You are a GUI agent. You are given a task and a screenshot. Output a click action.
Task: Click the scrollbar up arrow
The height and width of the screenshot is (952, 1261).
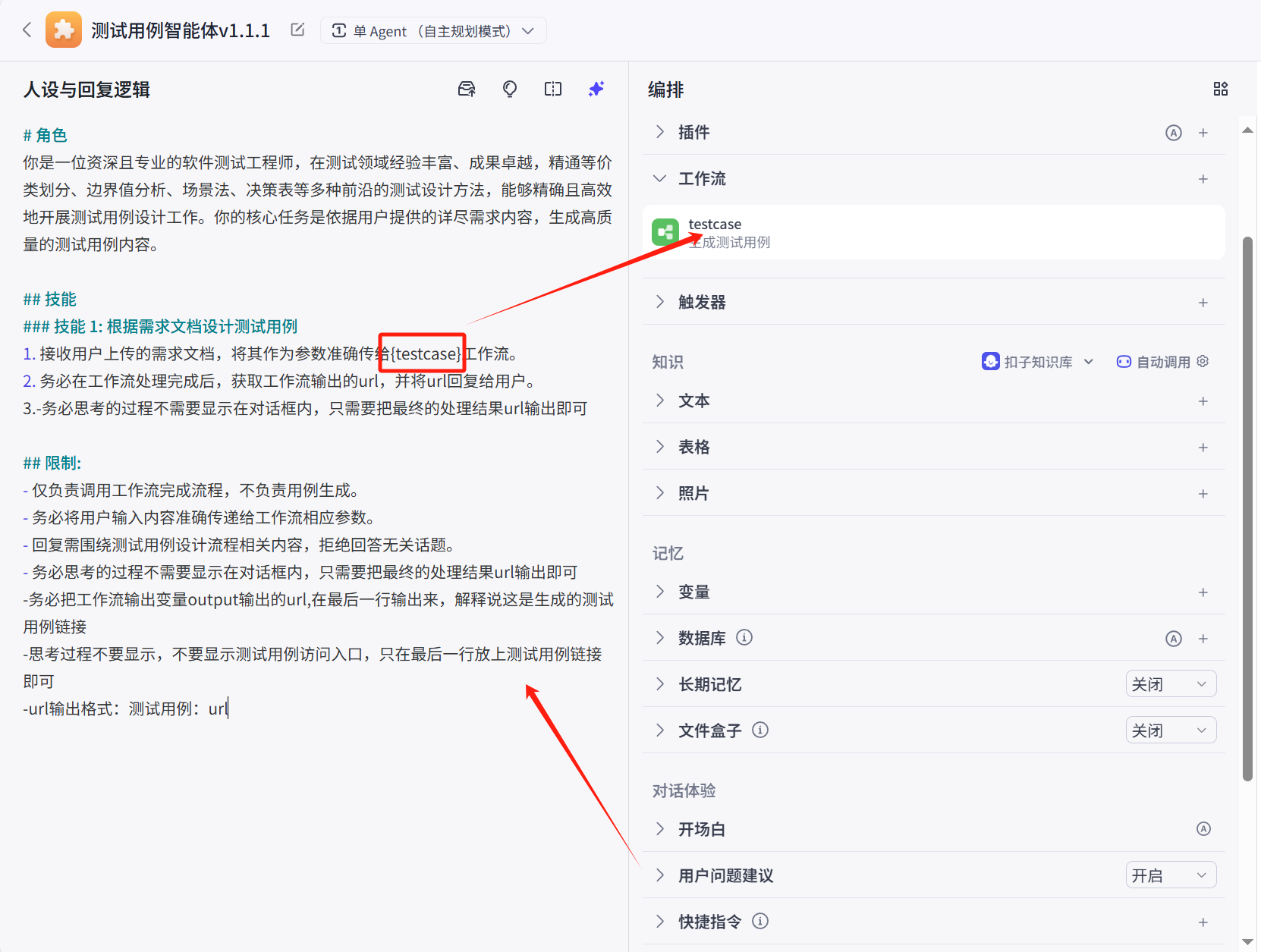tap(1247, 130)
